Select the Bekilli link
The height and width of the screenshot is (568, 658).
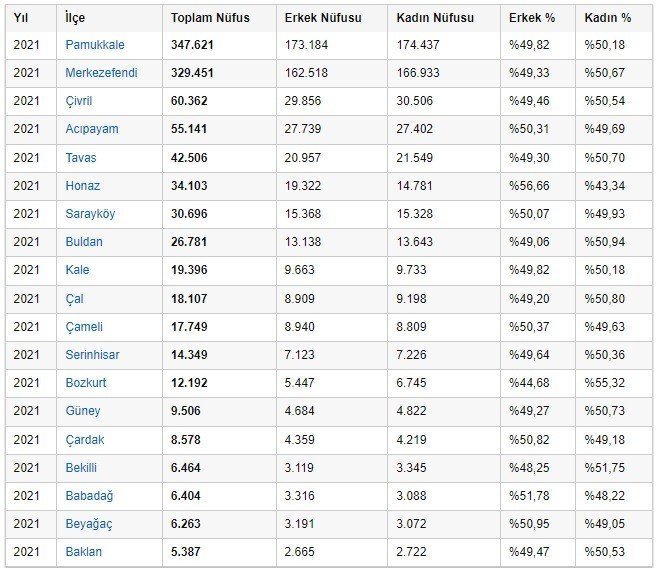point(81,468)
